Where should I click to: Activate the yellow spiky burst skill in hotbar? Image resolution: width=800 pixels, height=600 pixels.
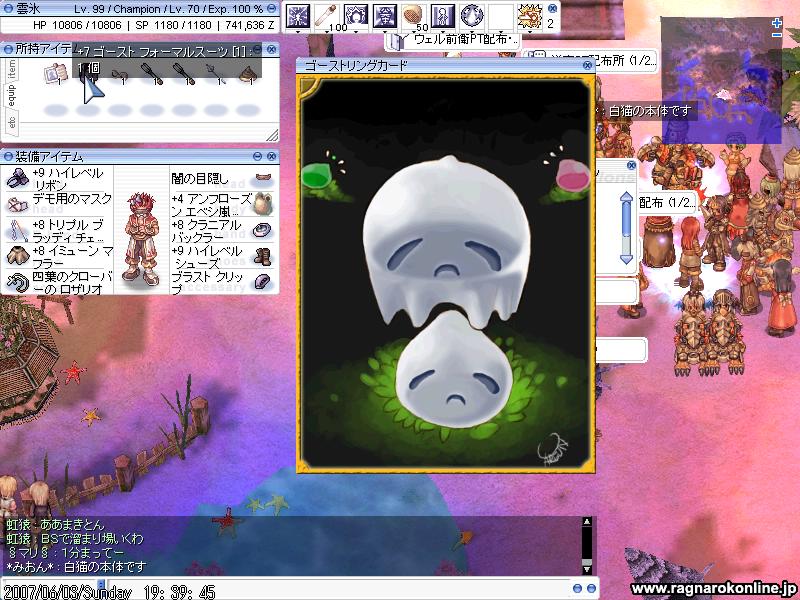(x=530, y=16)
